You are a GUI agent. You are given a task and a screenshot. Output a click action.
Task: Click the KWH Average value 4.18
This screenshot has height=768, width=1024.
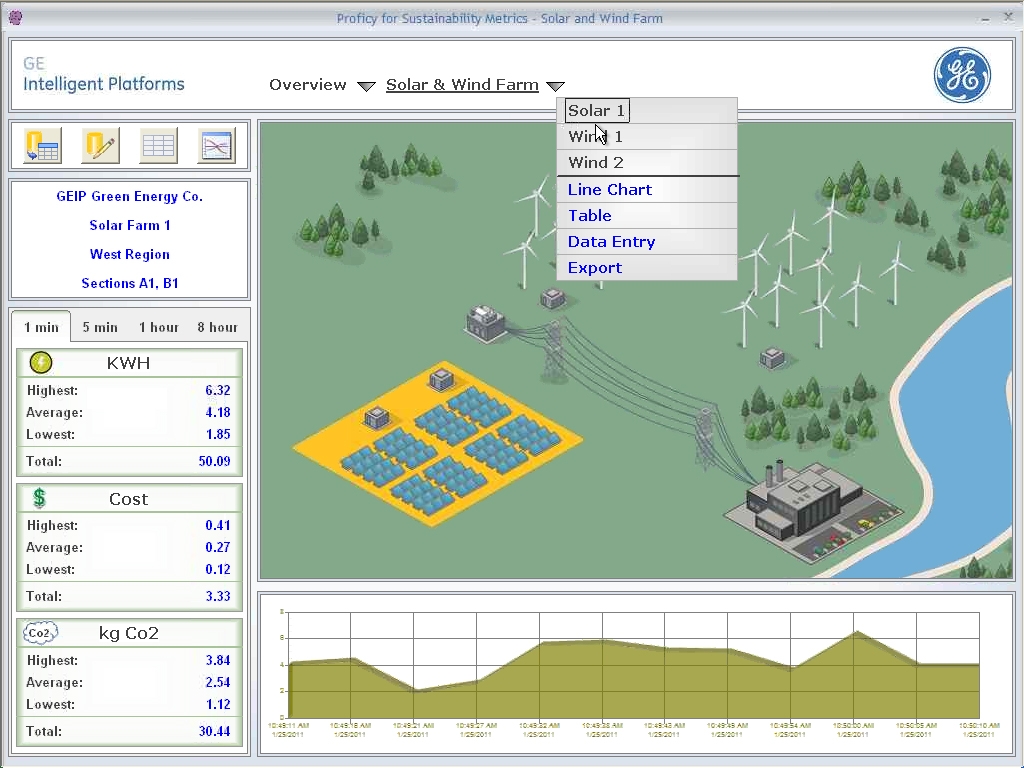pos(217,413)
